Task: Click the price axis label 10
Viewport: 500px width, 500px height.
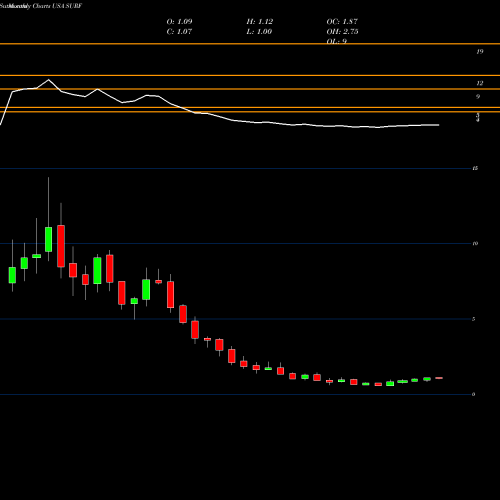Action: [475, 244]
